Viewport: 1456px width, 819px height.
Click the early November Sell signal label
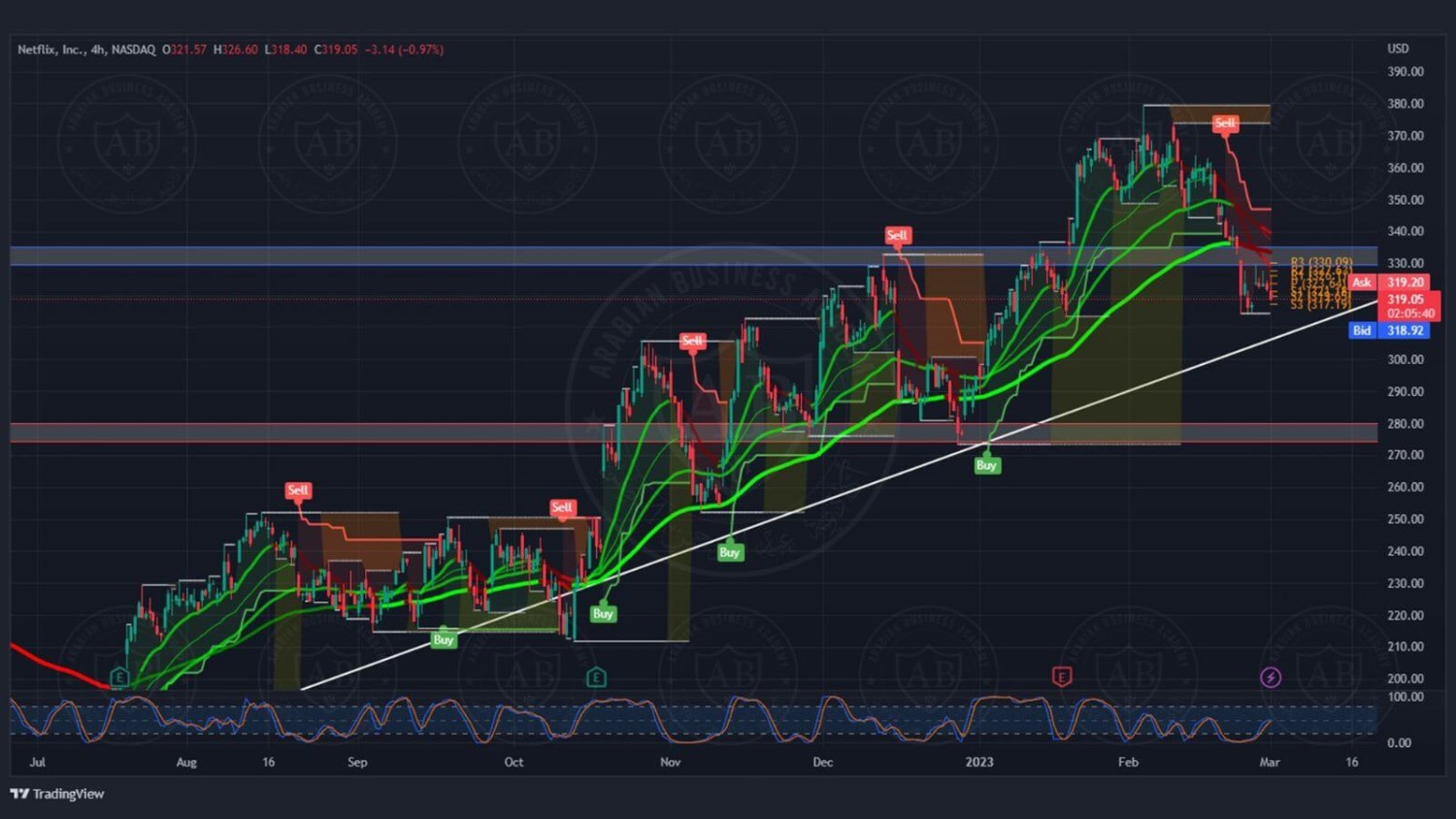[692, 341]
